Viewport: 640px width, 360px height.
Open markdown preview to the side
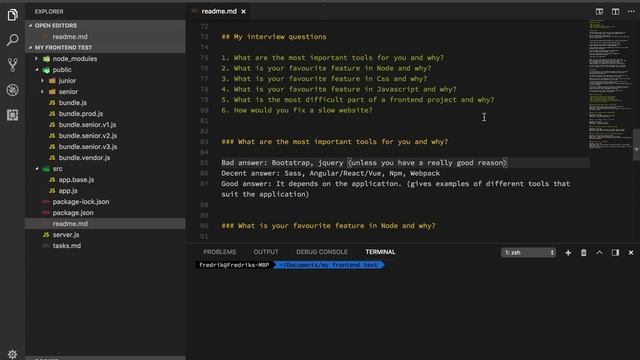[x=599, y=11]
